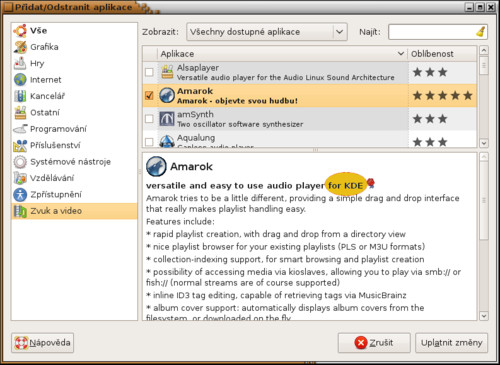Screen dimensions: 500x365
Task: Click the large Amarok icon in description
Action: coord(156,166)
